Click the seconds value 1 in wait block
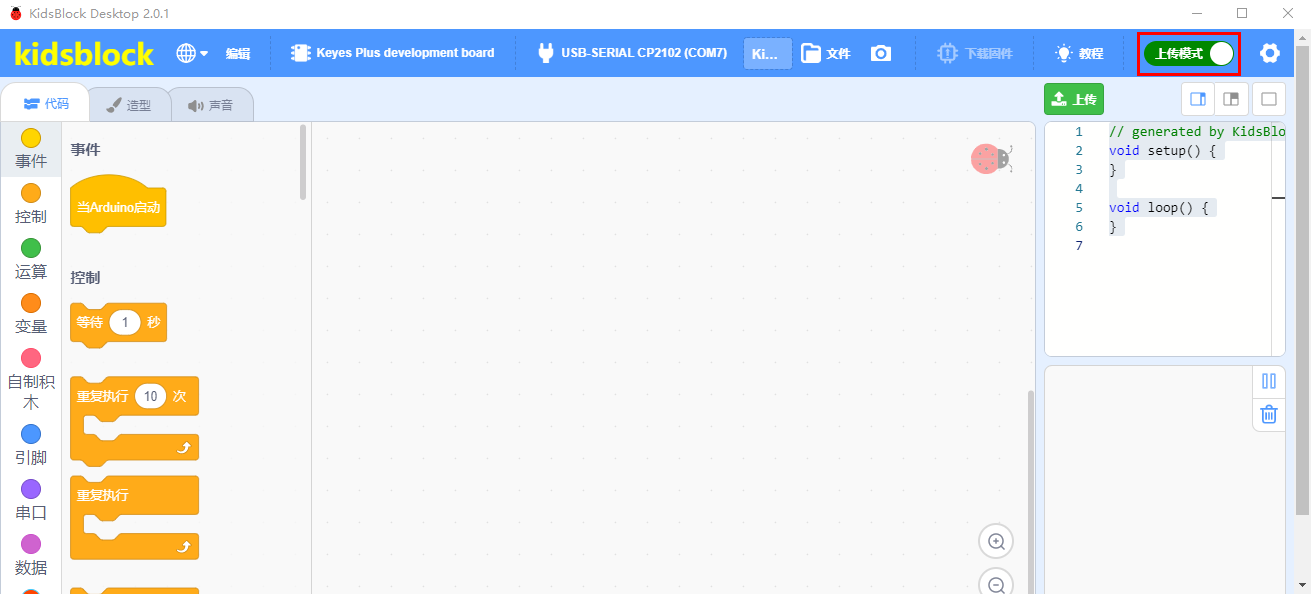 tap(125, 323)
